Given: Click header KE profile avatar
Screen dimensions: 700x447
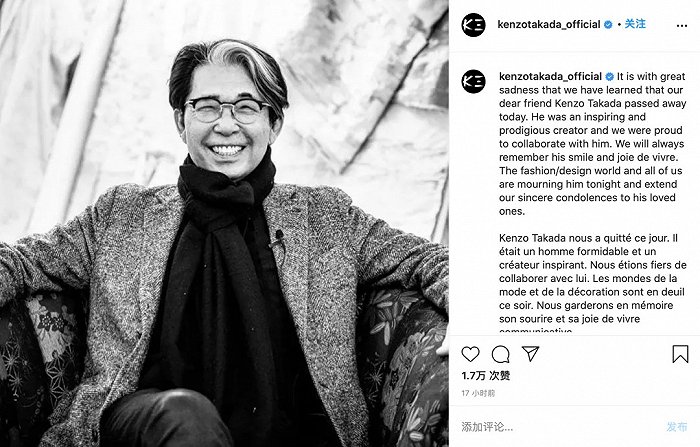Looking at the screenshot, I should point(473,25).
